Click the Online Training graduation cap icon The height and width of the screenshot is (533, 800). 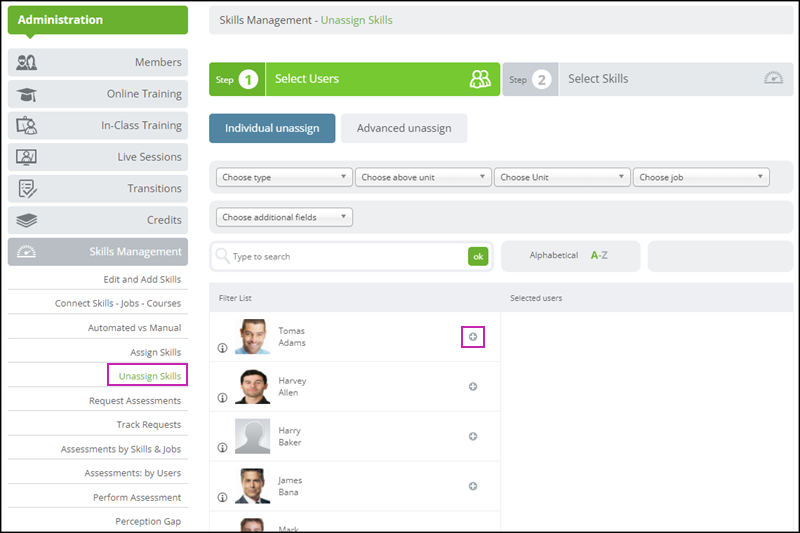coord(27,94)
